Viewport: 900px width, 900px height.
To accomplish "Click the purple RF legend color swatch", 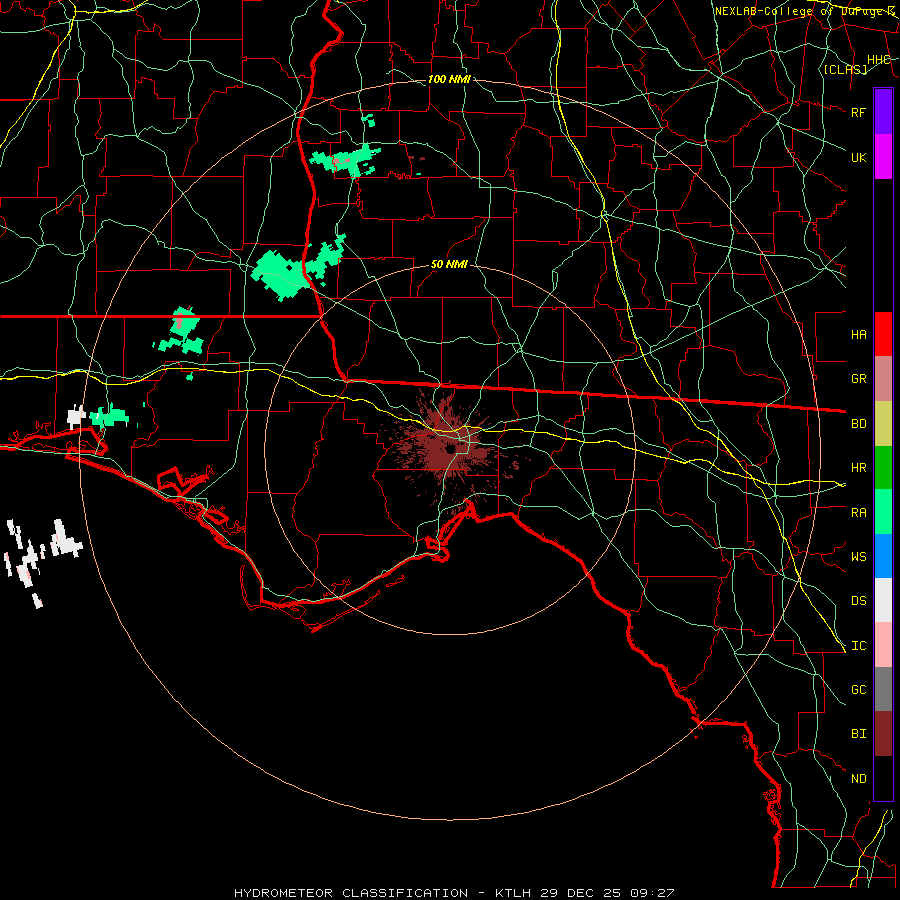I will pyautogui.click(x=883, y=112).
